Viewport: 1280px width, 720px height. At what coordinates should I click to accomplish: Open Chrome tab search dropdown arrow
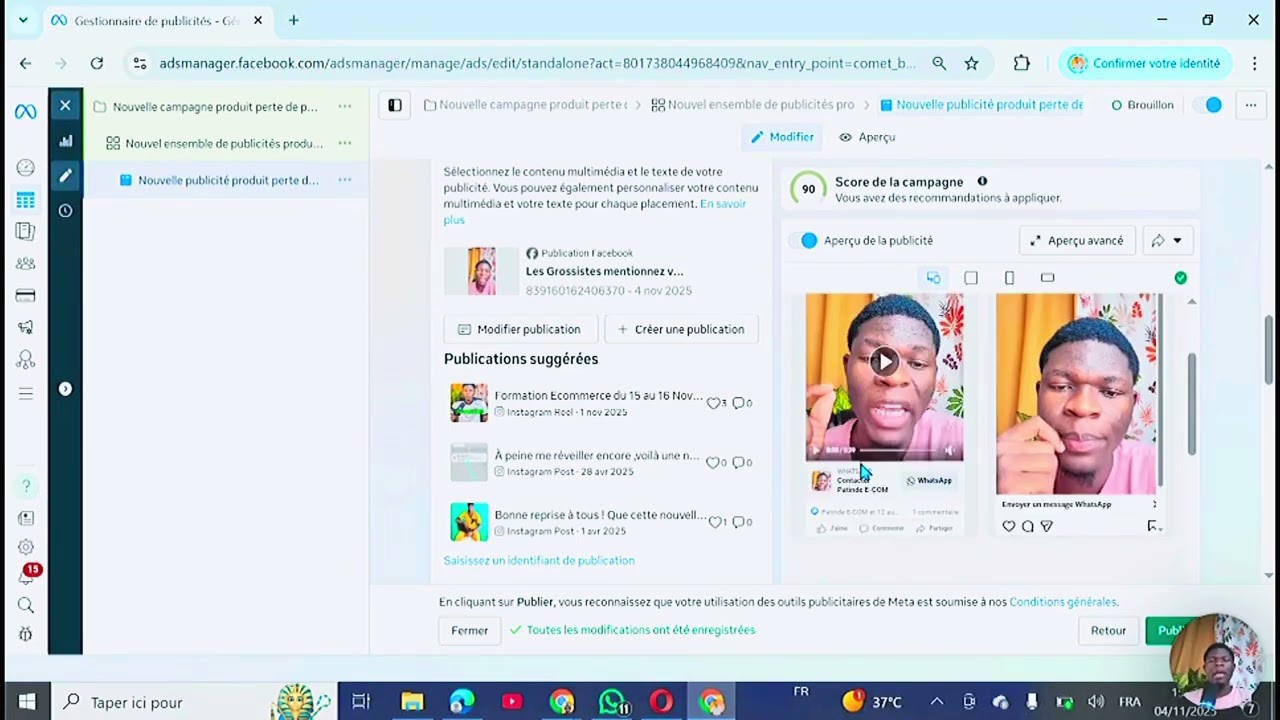pyautogui.click(x=22, y=20)
